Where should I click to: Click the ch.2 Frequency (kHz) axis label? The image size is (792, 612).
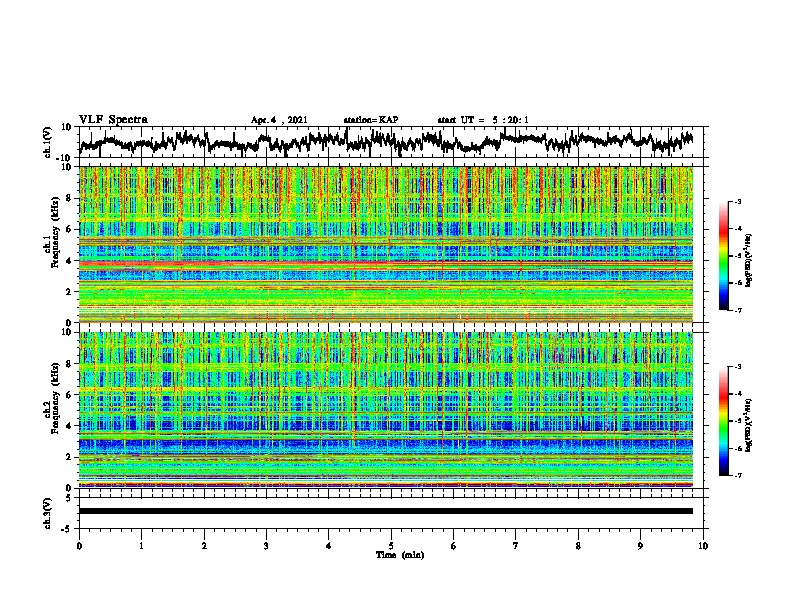tap(51, 398)
